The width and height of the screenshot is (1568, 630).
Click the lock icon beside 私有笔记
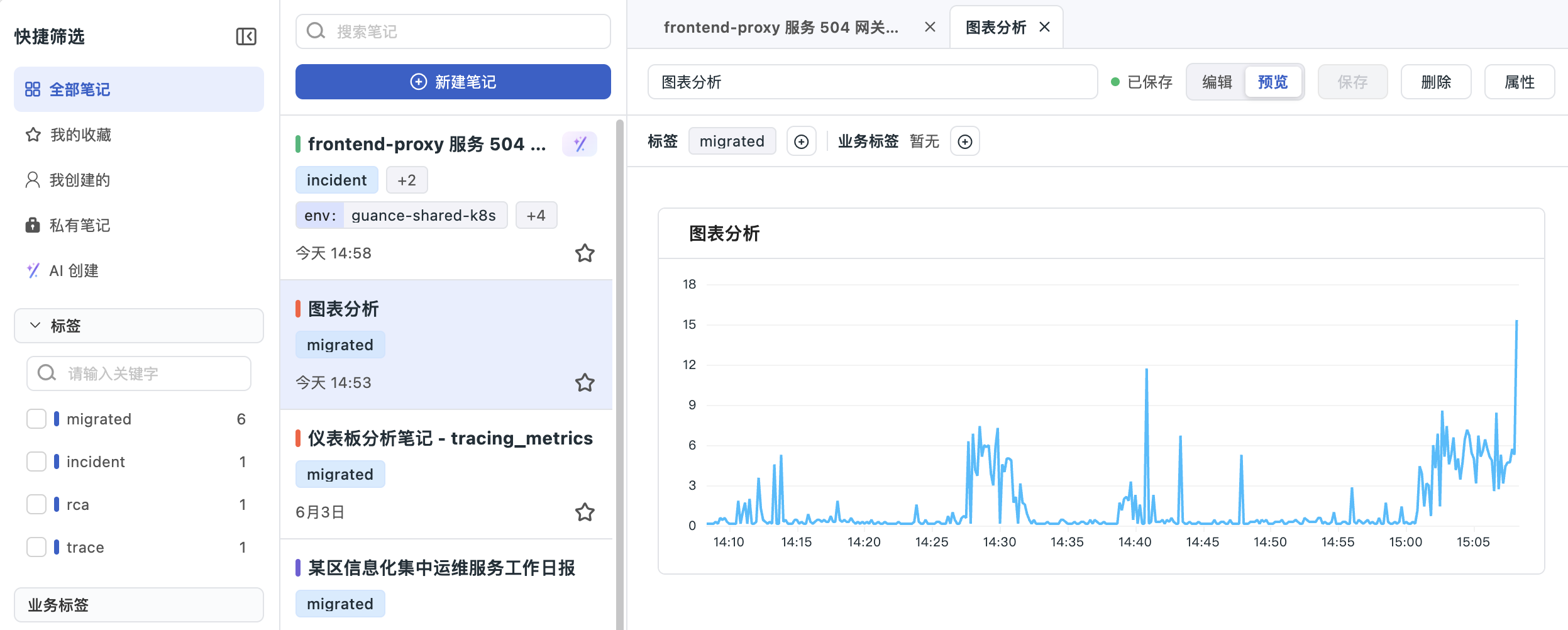point(33,225)
